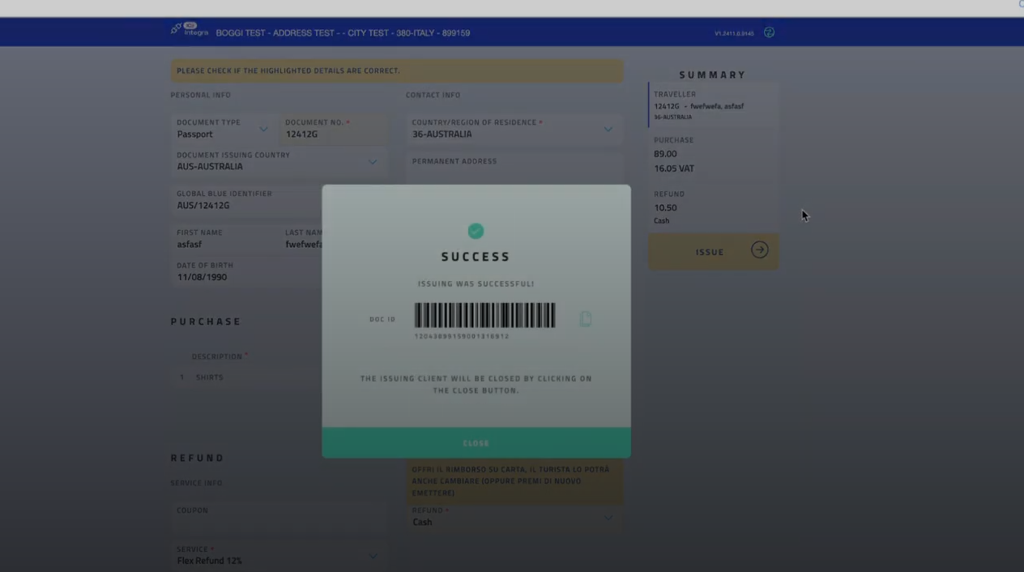
Task: Click the 89.00 purchase amount in Summary
Action: [665, 154]
